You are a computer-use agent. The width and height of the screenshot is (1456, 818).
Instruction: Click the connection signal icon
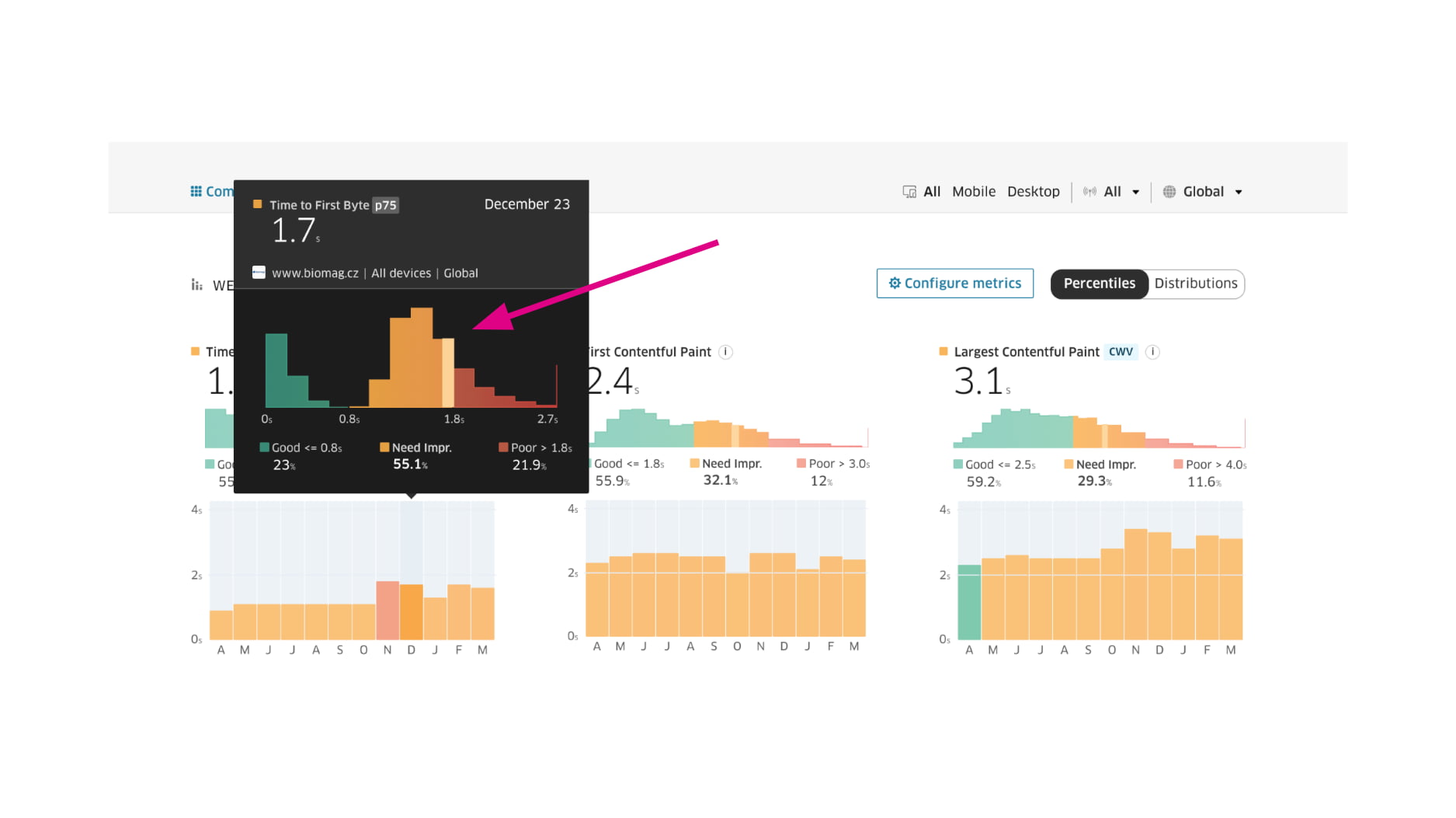coord(1089,192)
